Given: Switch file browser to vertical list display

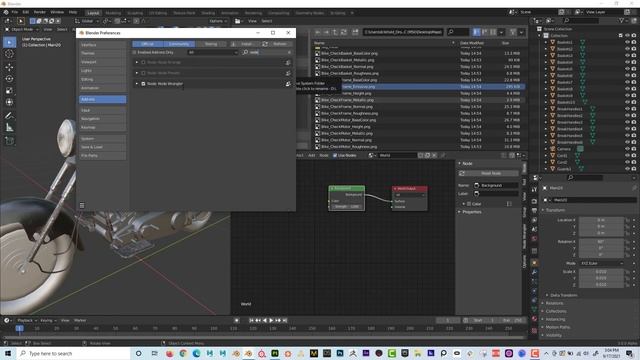Looking at the screenshot, I should coord(476,32).
